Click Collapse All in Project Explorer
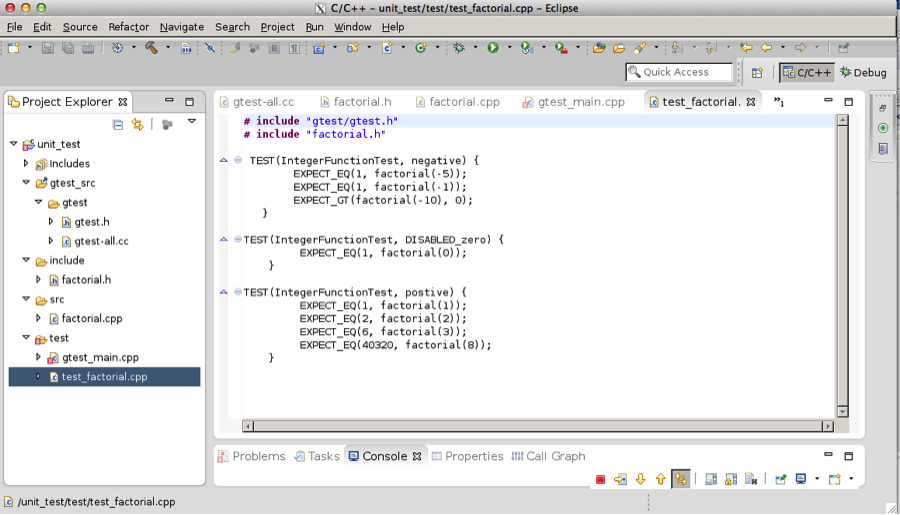 [x=118, y=125]
